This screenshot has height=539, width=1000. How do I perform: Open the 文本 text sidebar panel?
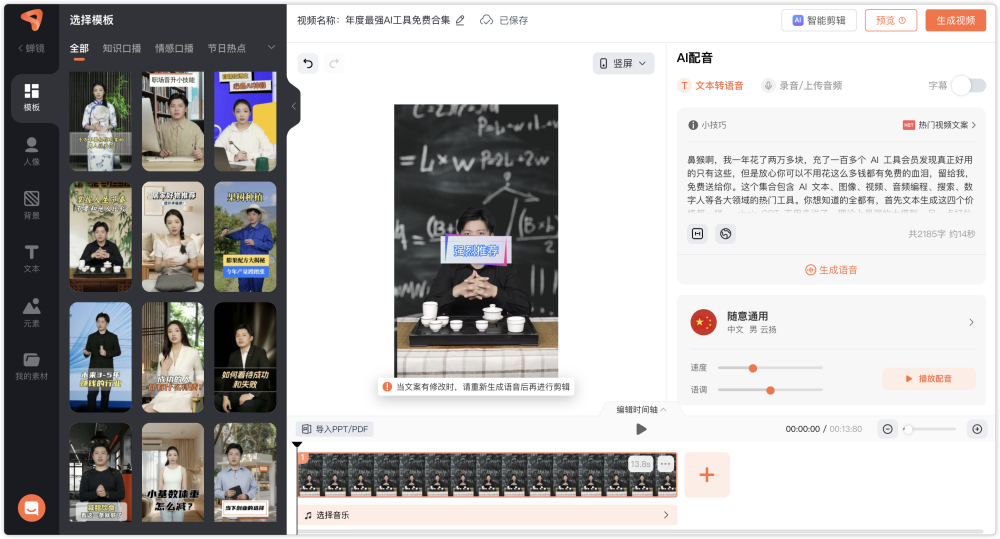coord(31,258)
